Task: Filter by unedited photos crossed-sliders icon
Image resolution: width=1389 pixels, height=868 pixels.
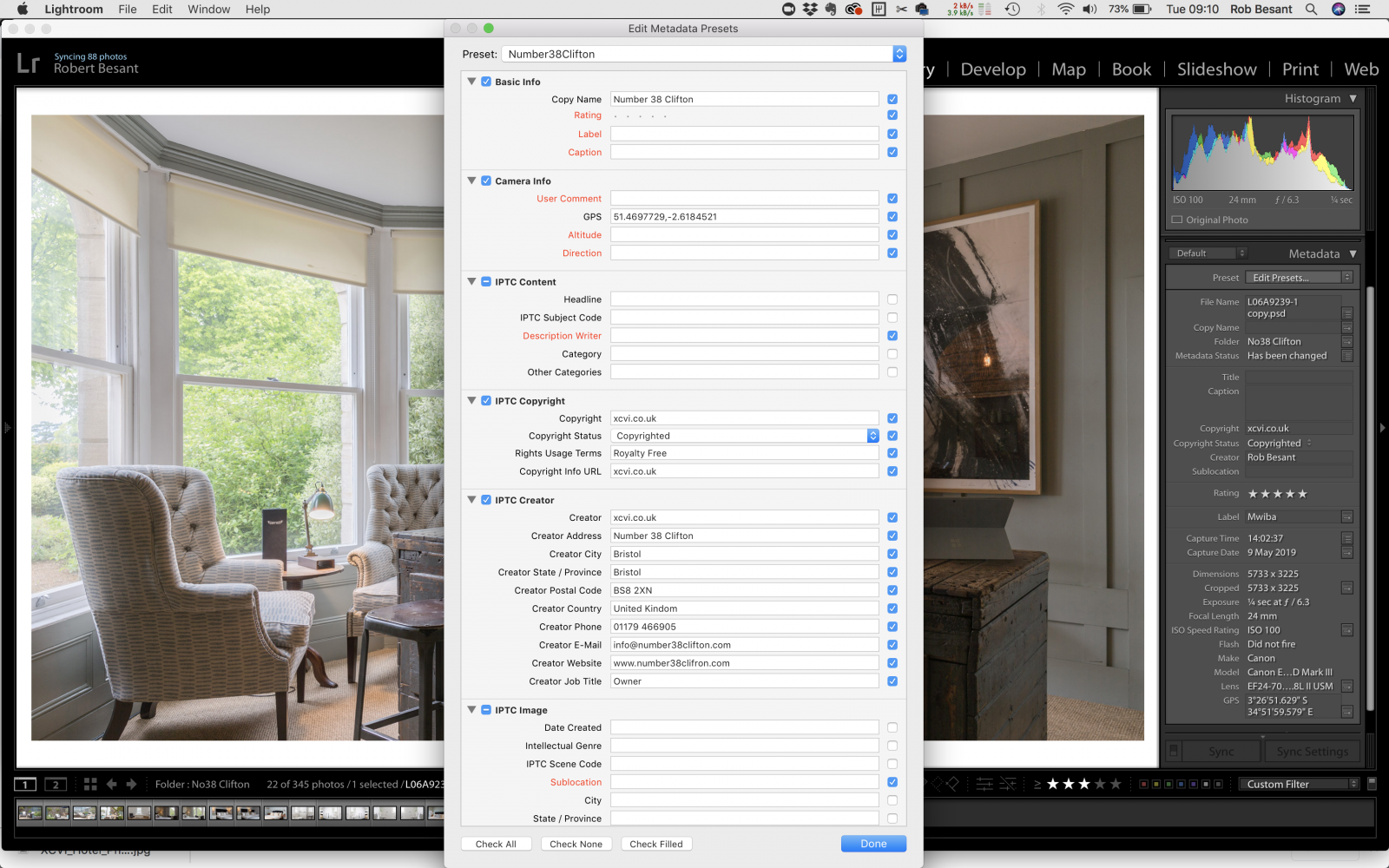Action: 1008,784
